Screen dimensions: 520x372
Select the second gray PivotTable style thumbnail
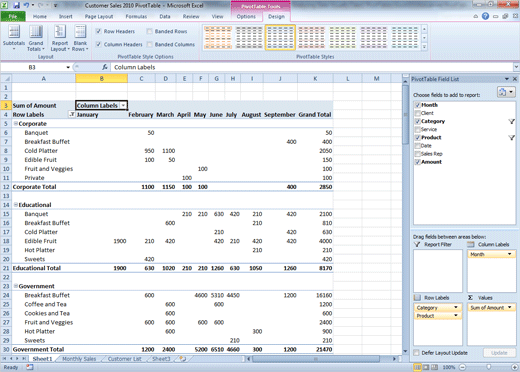(x=249, y=37)
